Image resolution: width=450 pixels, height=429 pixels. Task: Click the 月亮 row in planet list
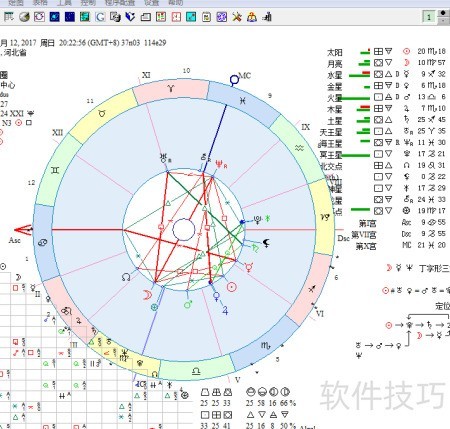(x=386, y=63)
